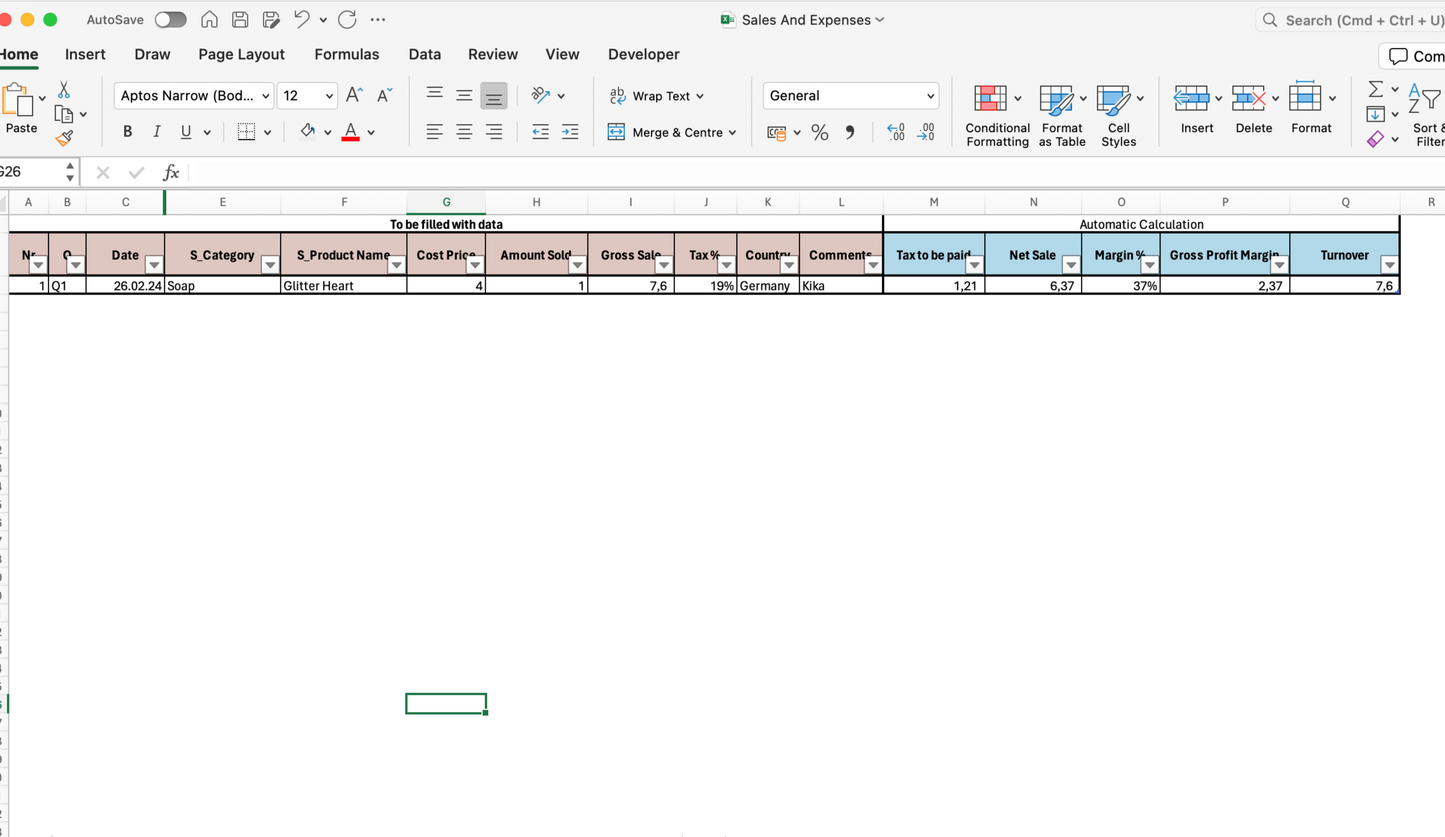Click the Cut scissors icon

tap(64, 91)
